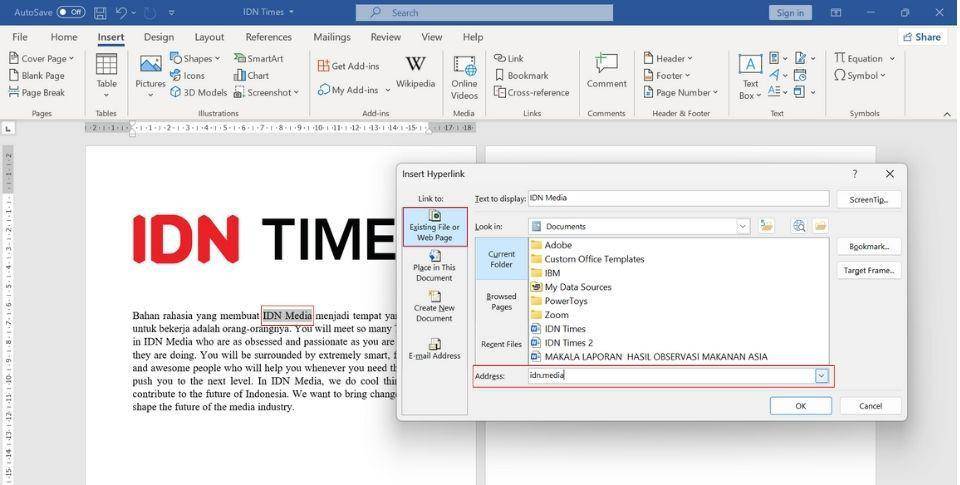Image resolution: width=960 pixels, height=485 pixels.
Task: Click the Wikipedia add-in icon
Action: tap(415, 73)
